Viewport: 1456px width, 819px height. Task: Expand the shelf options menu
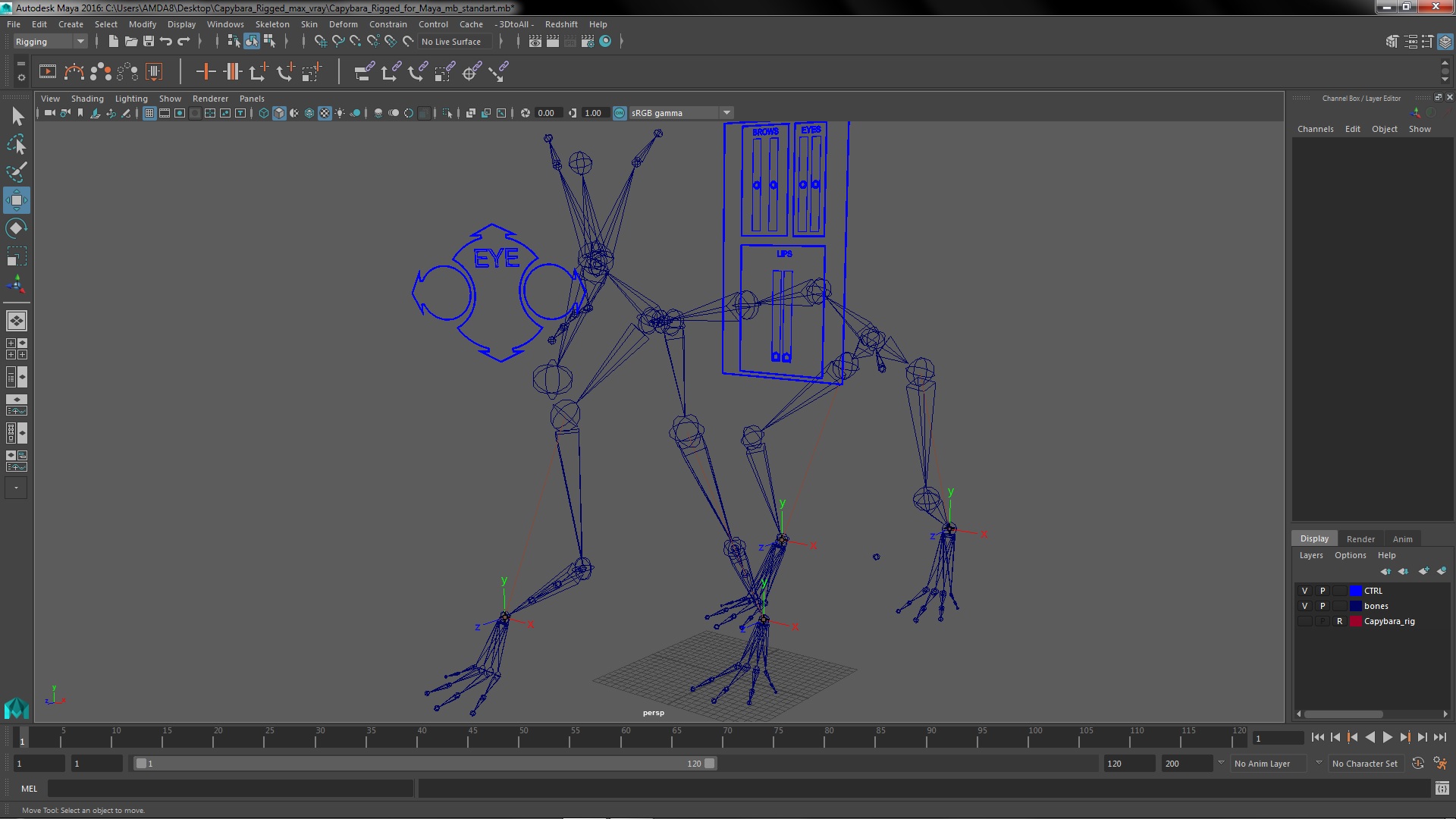point(20,78)
